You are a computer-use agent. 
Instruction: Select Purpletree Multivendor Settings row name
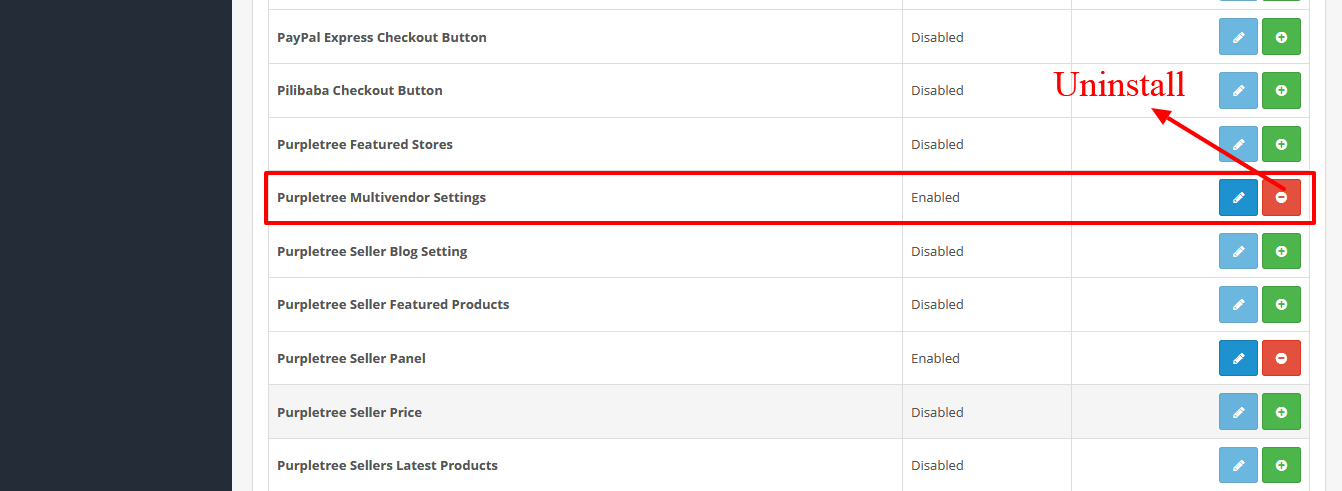click(x=381, y=198)
